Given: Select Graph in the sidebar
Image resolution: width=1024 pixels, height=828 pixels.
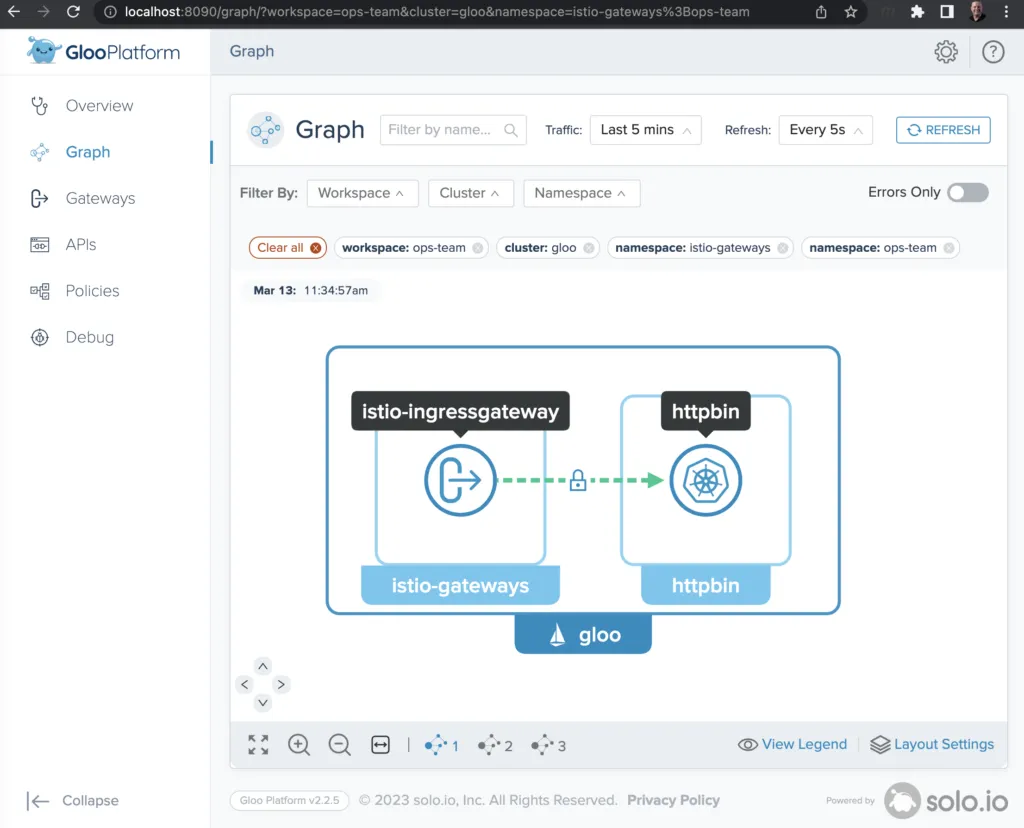Looking at the screenshot, I should point(88,152).
